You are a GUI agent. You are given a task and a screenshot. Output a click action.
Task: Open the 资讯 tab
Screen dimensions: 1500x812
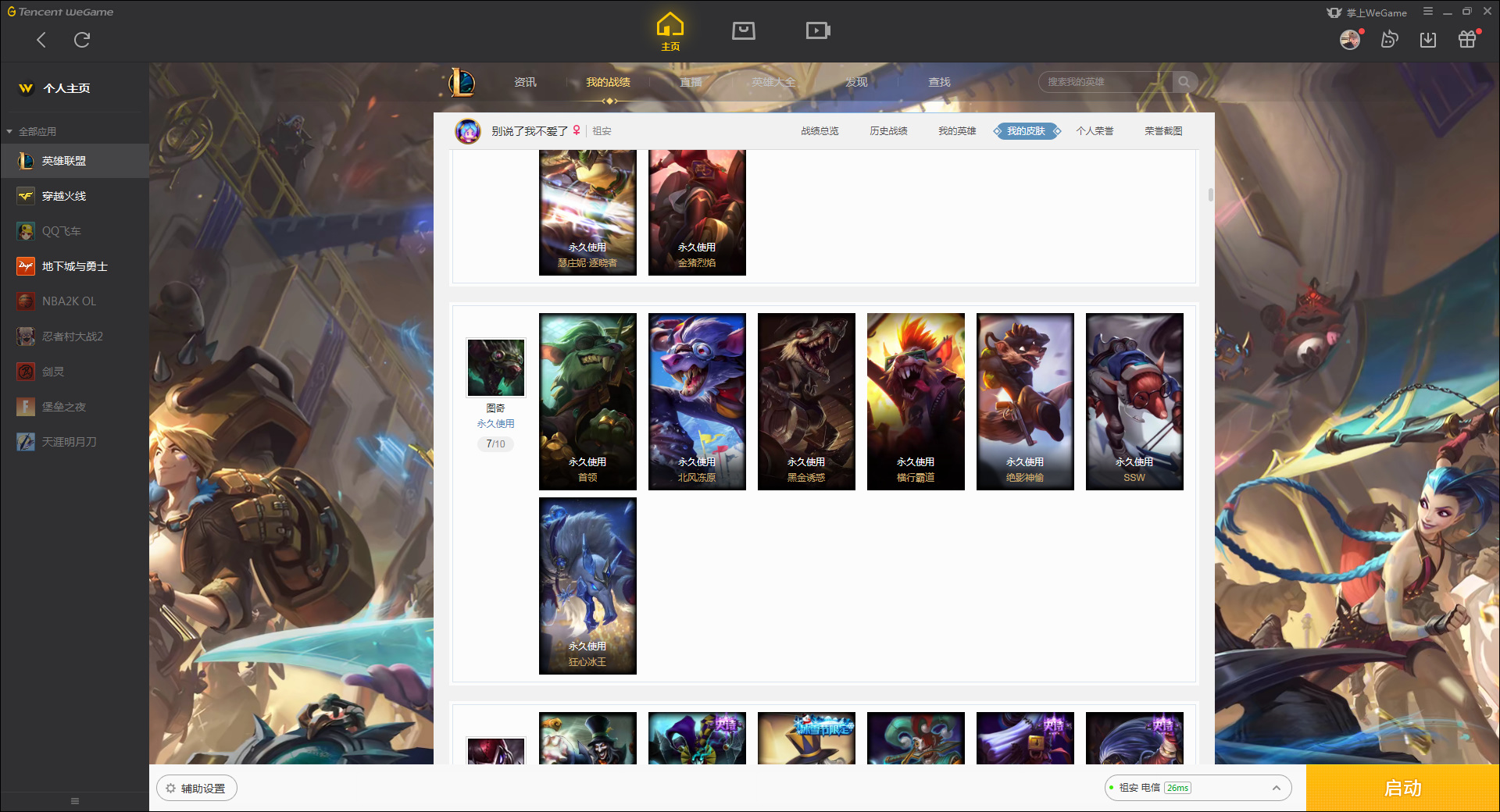pyautogui.click(x=525, y=82)
